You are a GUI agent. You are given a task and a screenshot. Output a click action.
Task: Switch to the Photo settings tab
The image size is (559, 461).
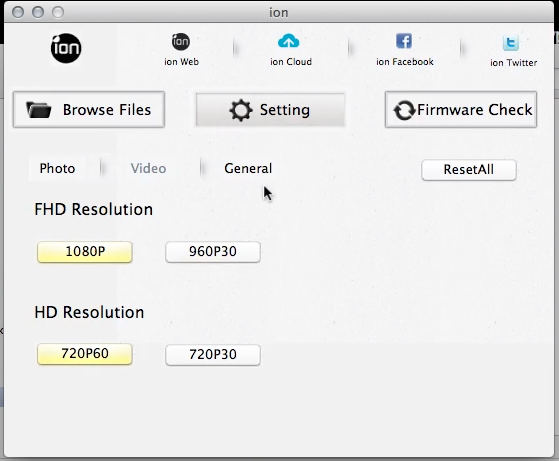tap(57, 168)
